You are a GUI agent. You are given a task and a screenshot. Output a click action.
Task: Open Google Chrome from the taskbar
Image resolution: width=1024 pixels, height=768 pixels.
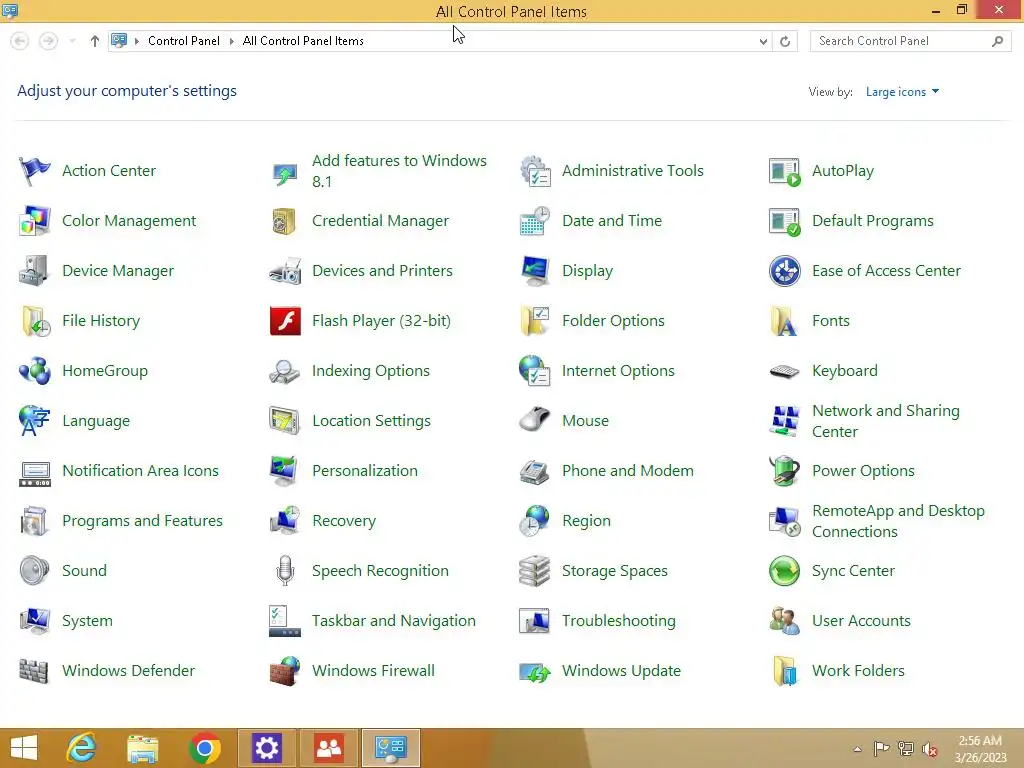pyautogui.click(x=204, y=748)
